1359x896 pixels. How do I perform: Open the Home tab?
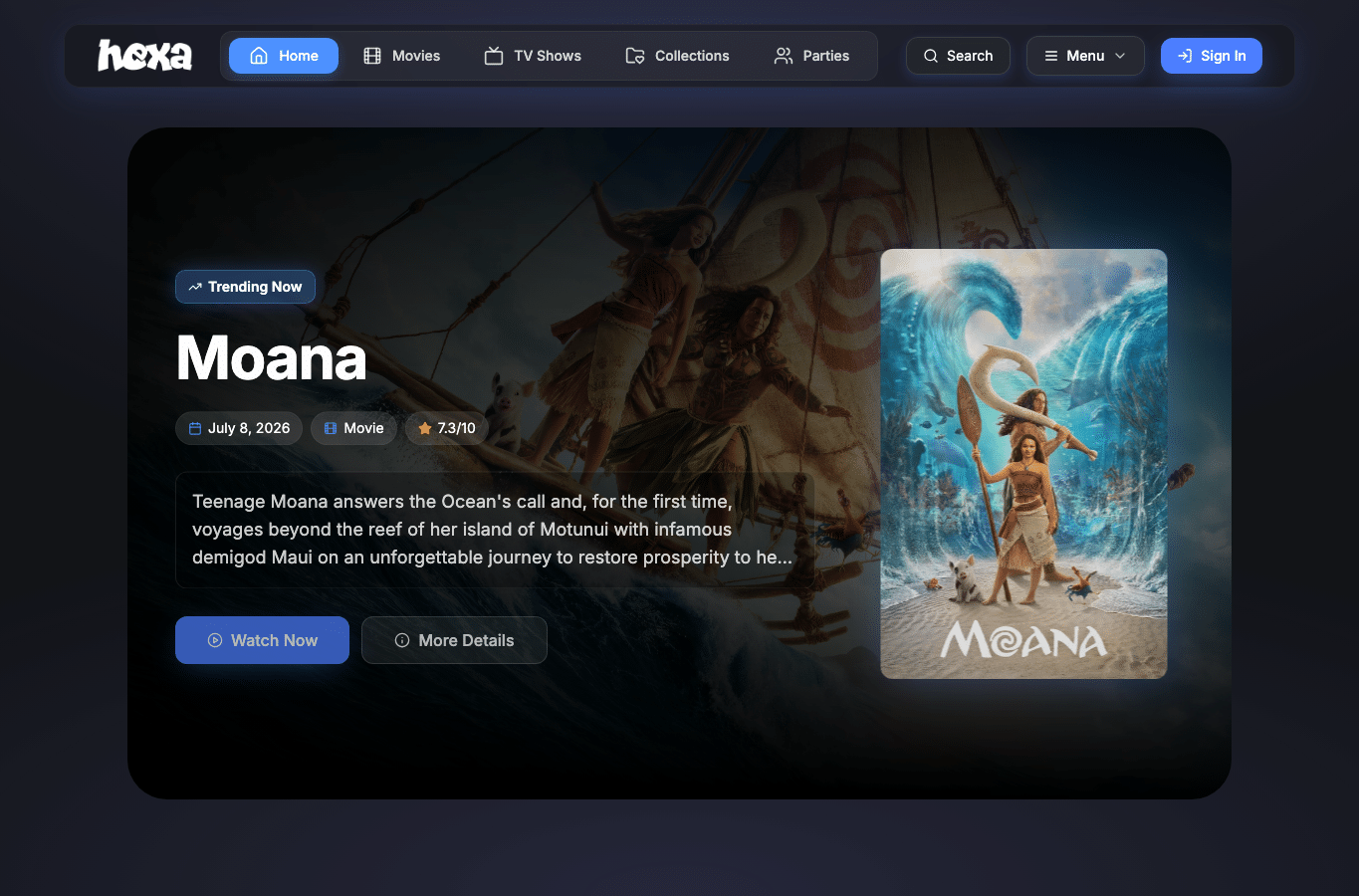(284, 56)
